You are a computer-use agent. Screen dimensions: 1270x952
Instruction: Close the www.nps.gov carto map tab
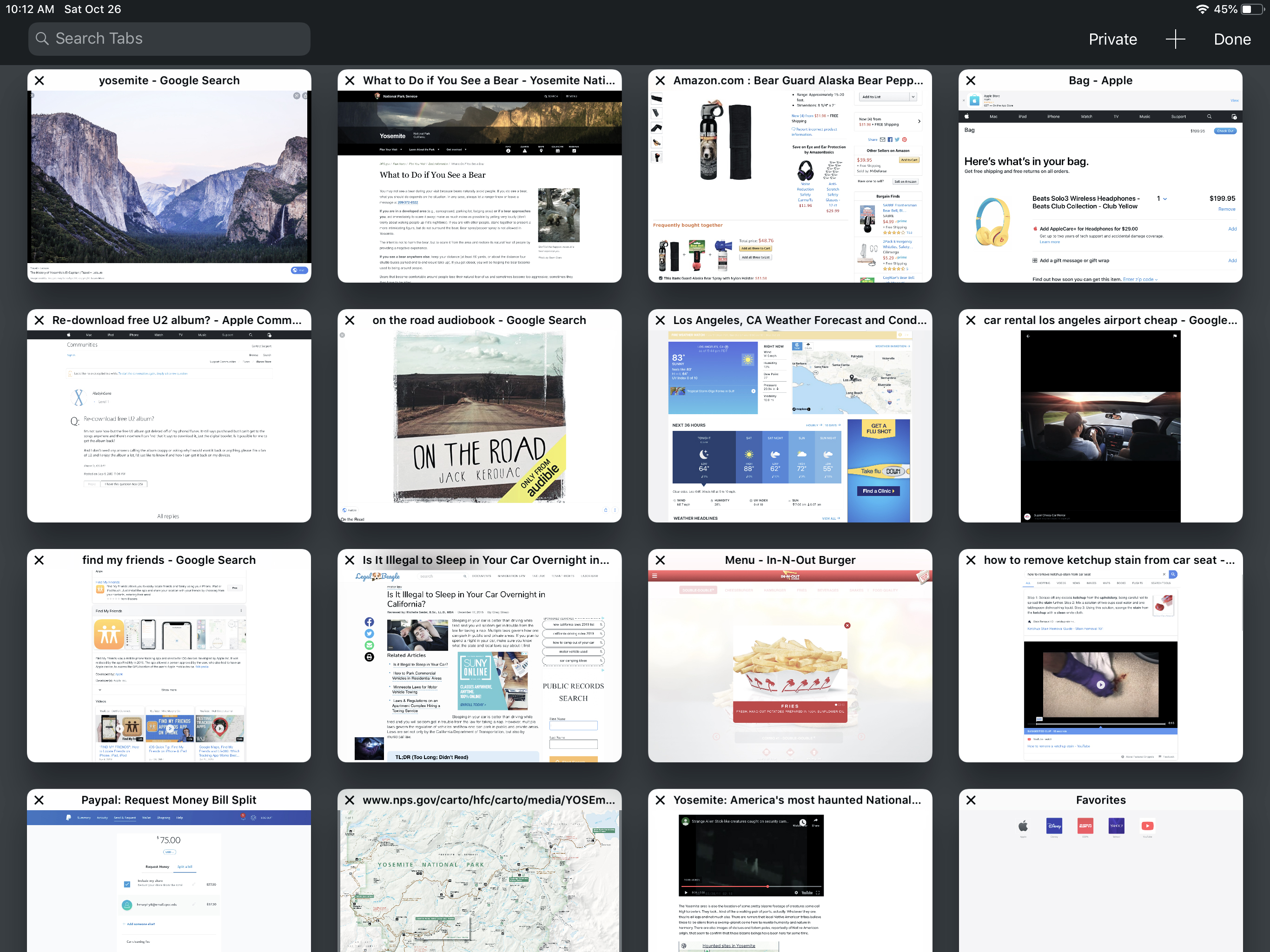(350, 800)
